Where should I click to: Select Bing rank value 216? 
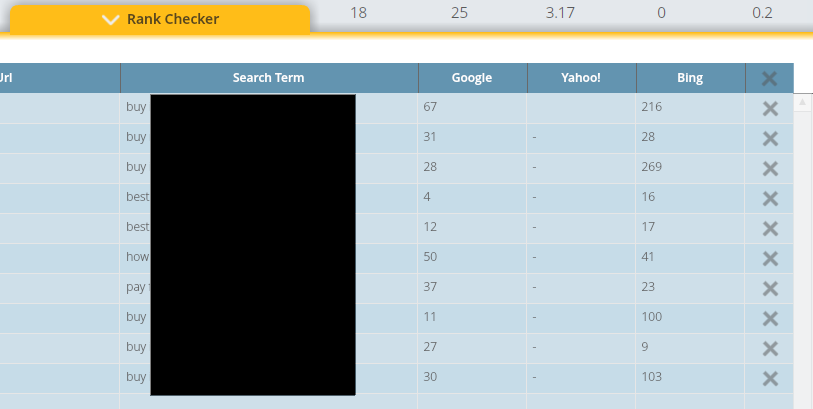tap(651, 107)
